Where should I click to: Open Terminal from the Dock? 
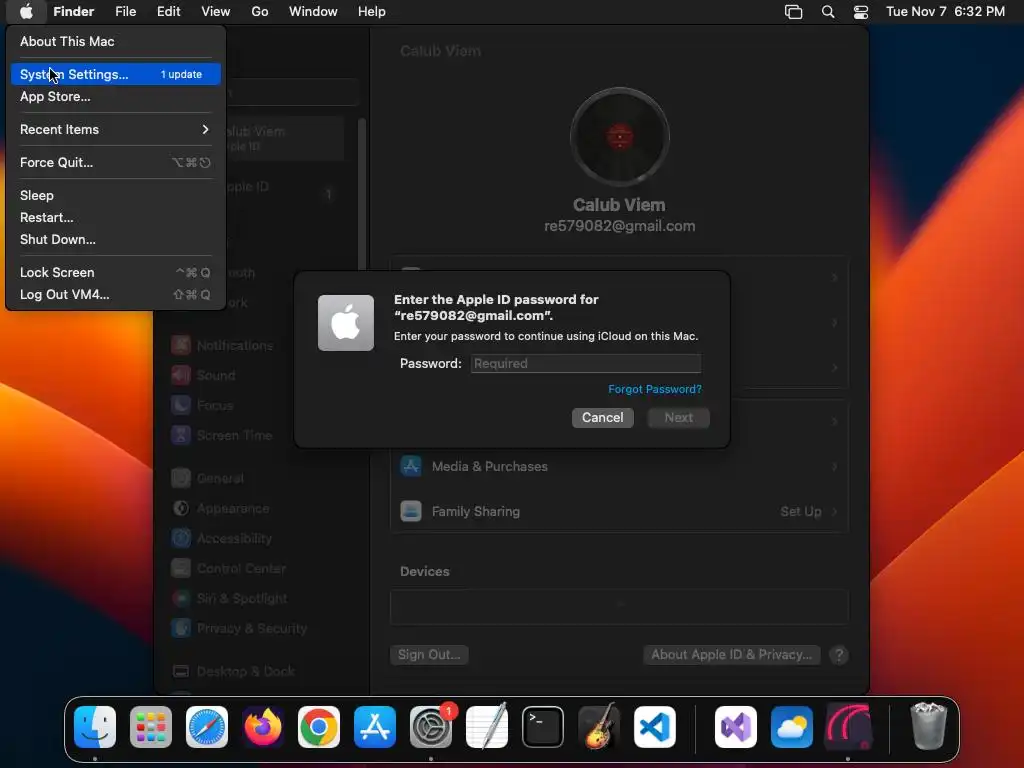pos(543,727)
